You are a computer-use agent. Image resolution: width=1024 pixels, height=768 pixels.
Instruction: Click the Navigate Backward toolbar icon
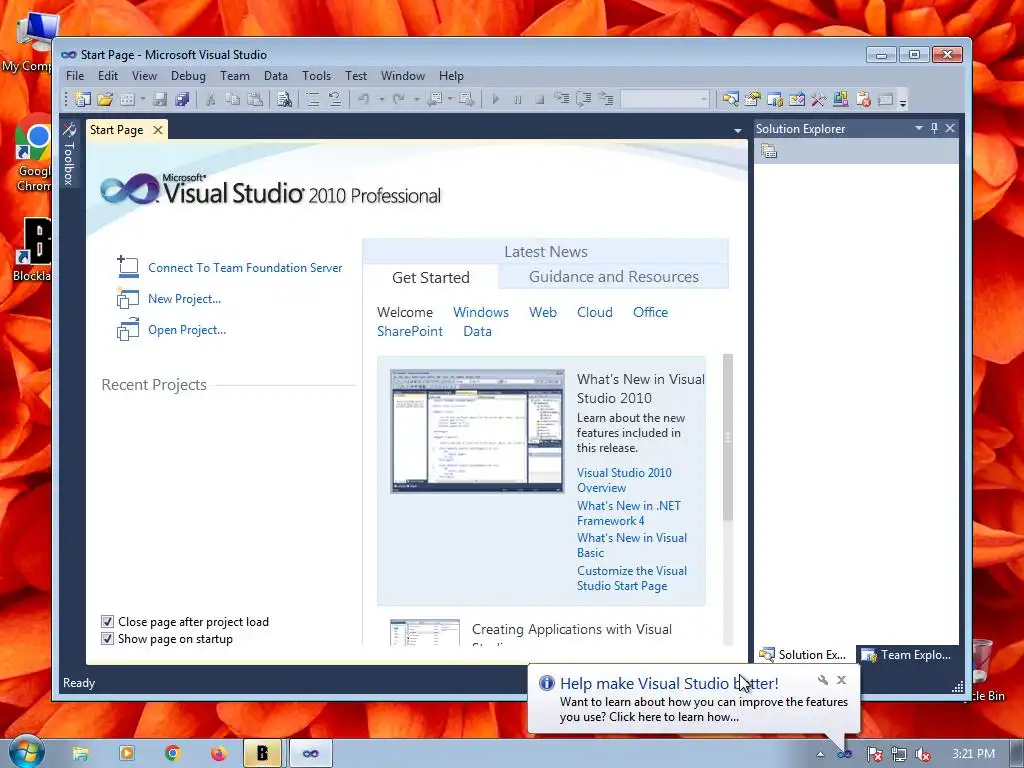tap(434, 99)
